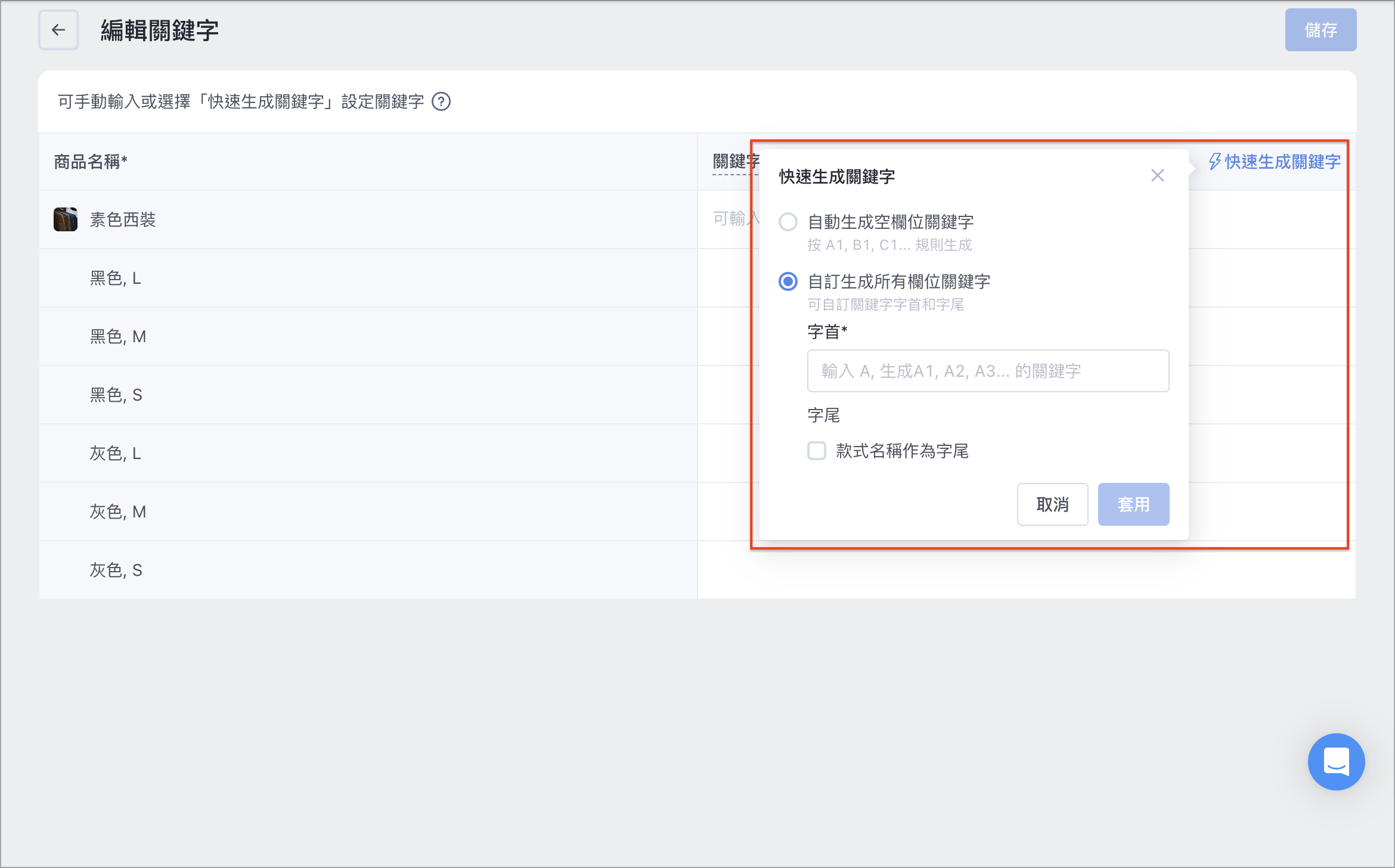Image resolution: width=1395 pixels, height=868 pixels.
Task: Click the 編輯關鍵字 page title
Action: pyautogui.click(x=160, y=30)
